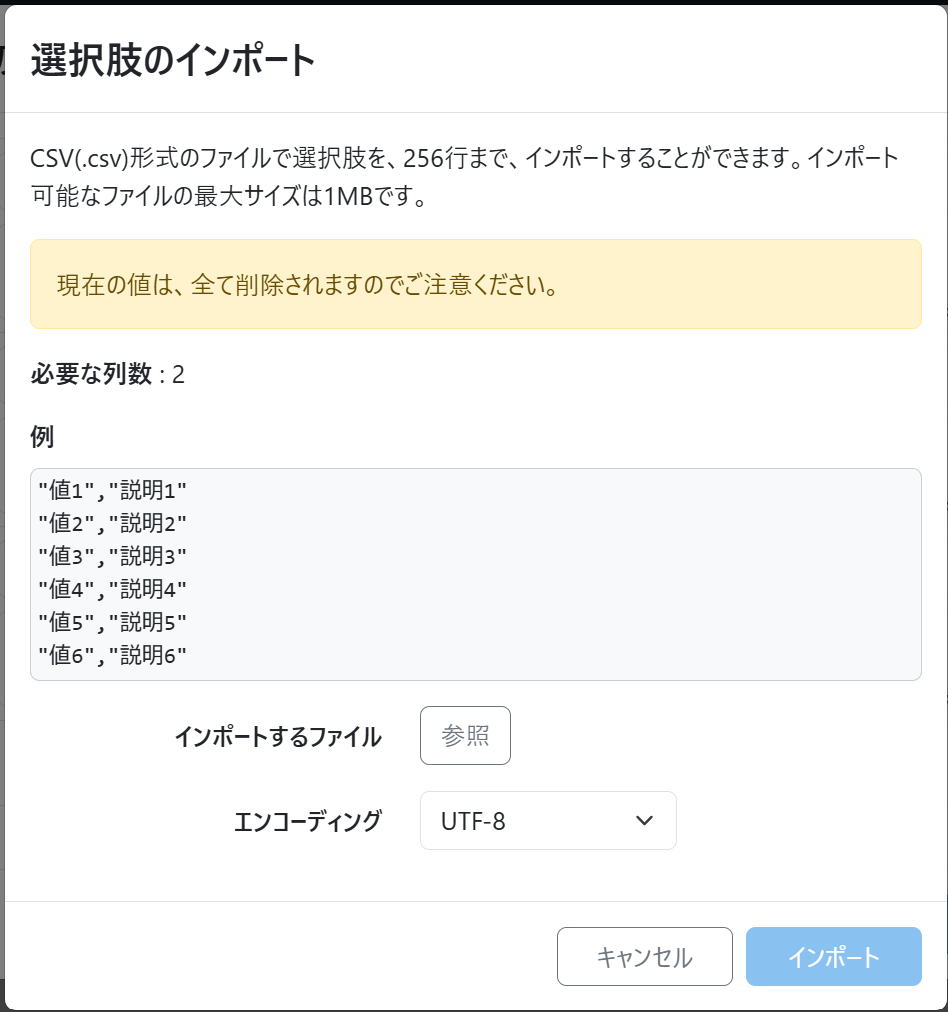Click the 参照 browse file button
Screen dimensions: 948x1012
(465, 736)
